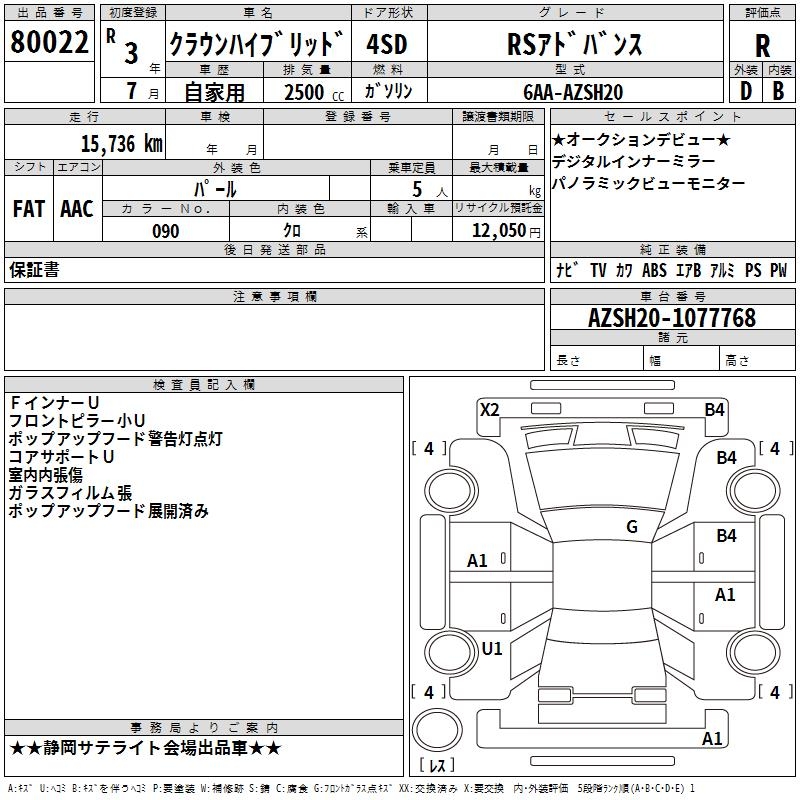Click the inspector note FインナーU

click(54, 403)
